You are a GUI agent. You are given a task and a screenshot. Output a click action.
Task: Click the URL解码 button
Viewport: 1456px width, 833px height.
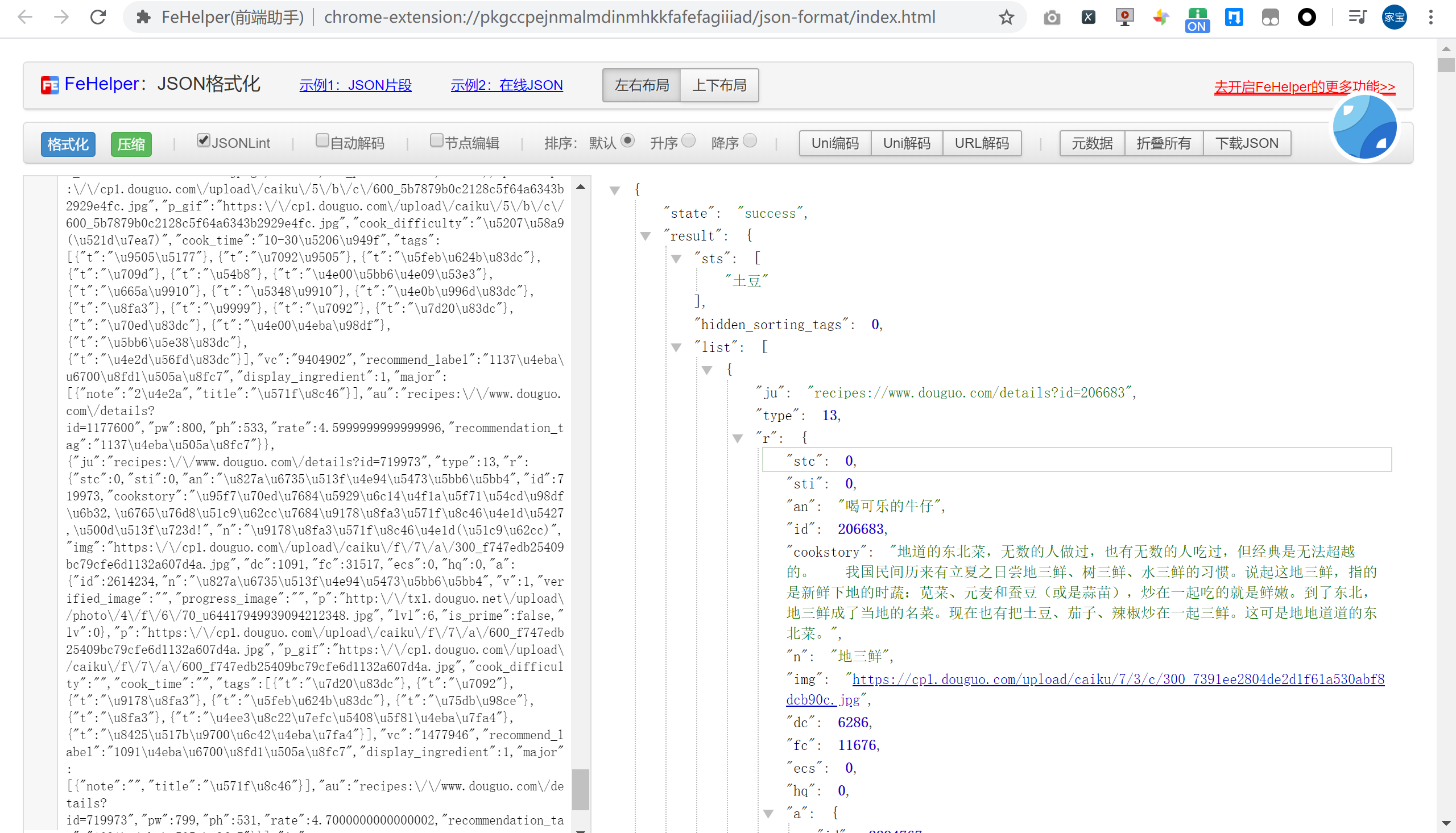coord(982,143)
